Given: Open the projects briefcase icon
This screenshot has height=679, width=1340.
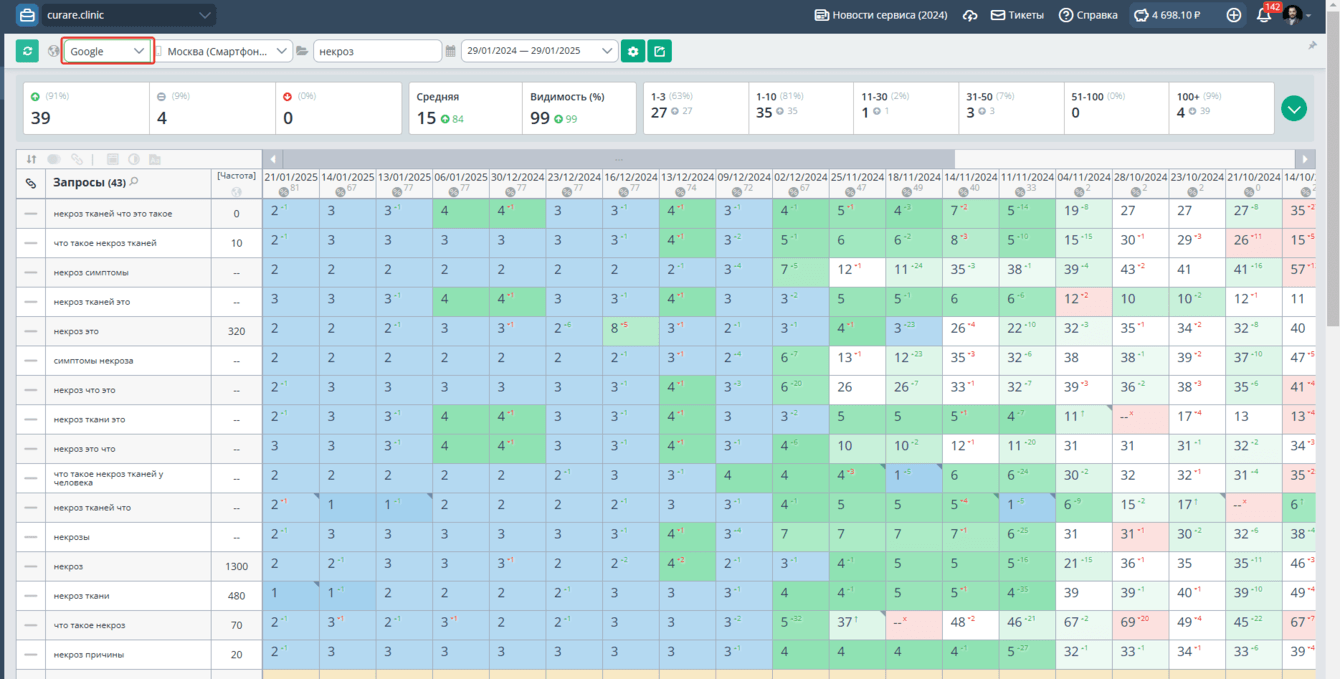Looking at the screenshot, I should (x=27, y=15).
